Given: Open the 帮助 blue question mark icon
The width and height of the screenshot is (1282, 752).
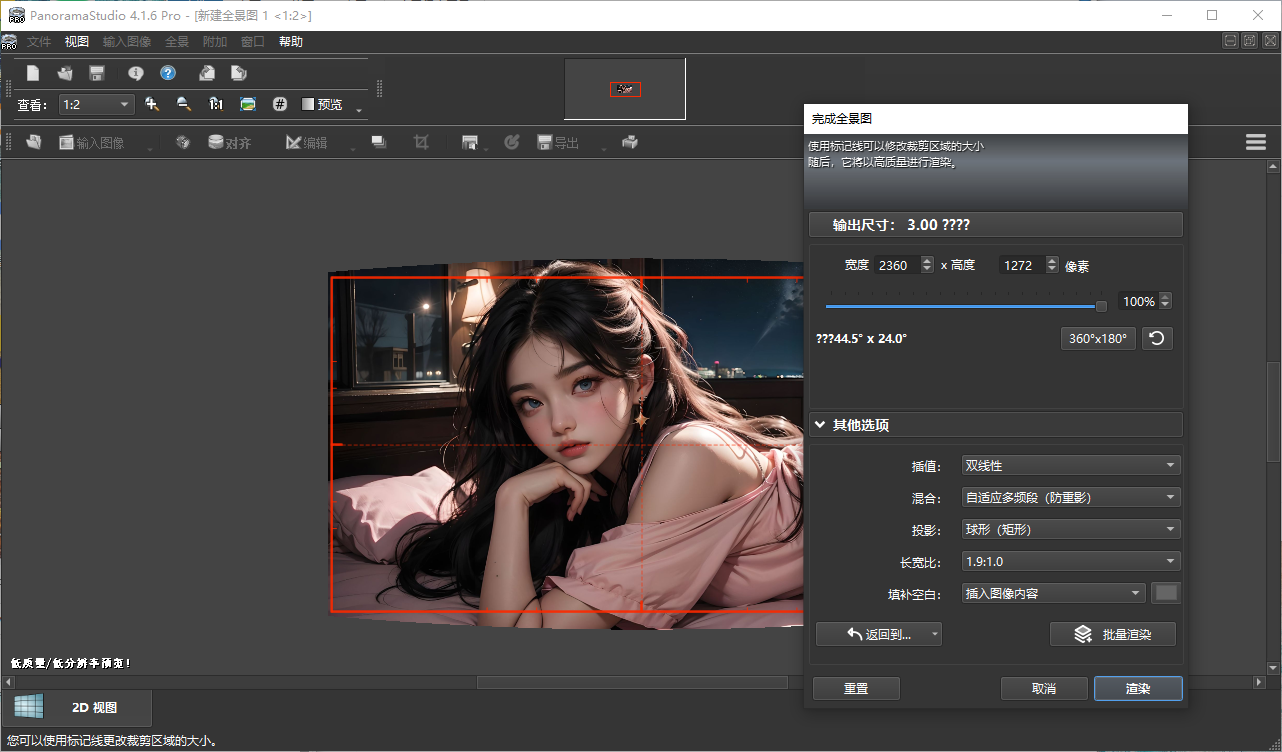Looking at the screenshot, I should [168, 72].
